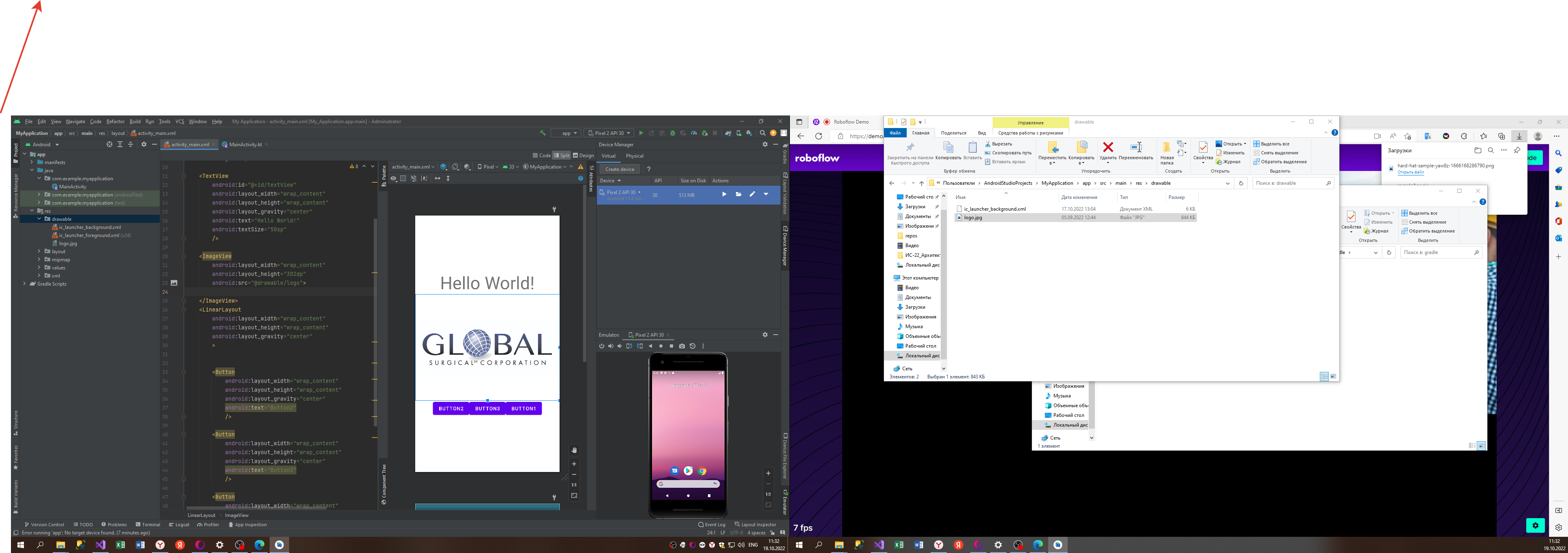Open Pixel 2 API 30 device dropdown in toolbar
The width and height of the screenshot is (1568, 553).
click(608, 133)
